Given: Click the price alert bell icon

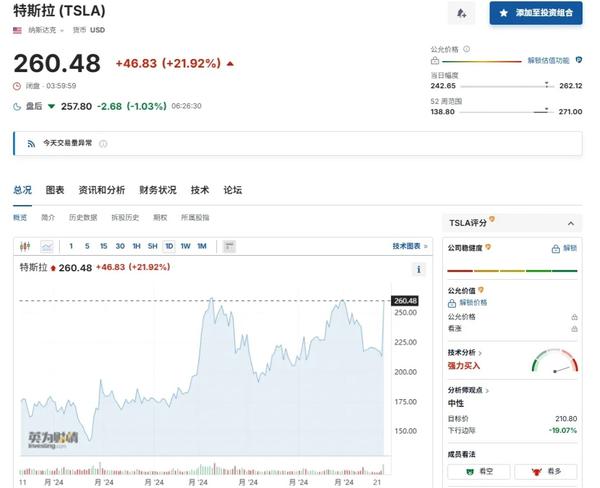Looking at the screenshot, I should [x=461, y=13].
